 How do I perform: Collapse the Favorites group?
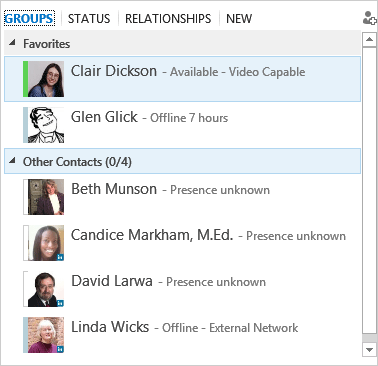12,42
